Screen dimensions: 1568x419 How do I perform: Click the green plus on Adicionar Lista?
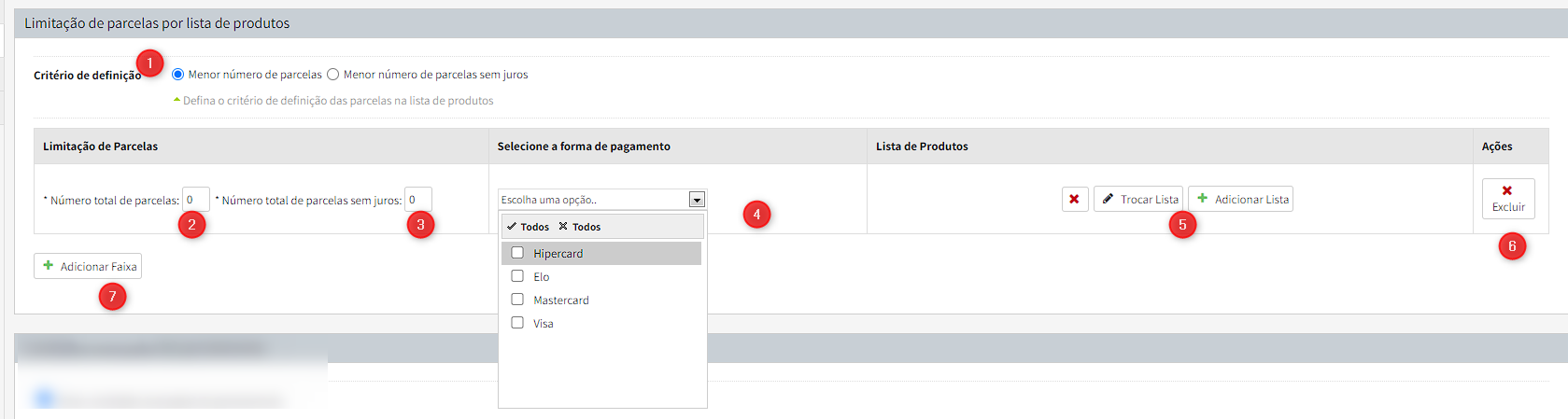[1203, 199]
